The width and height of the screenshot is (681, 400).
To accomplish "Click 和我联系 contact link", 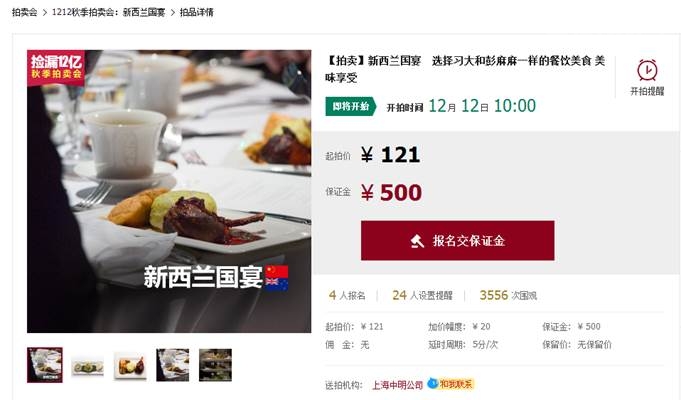I will click(x=456, y=384).
